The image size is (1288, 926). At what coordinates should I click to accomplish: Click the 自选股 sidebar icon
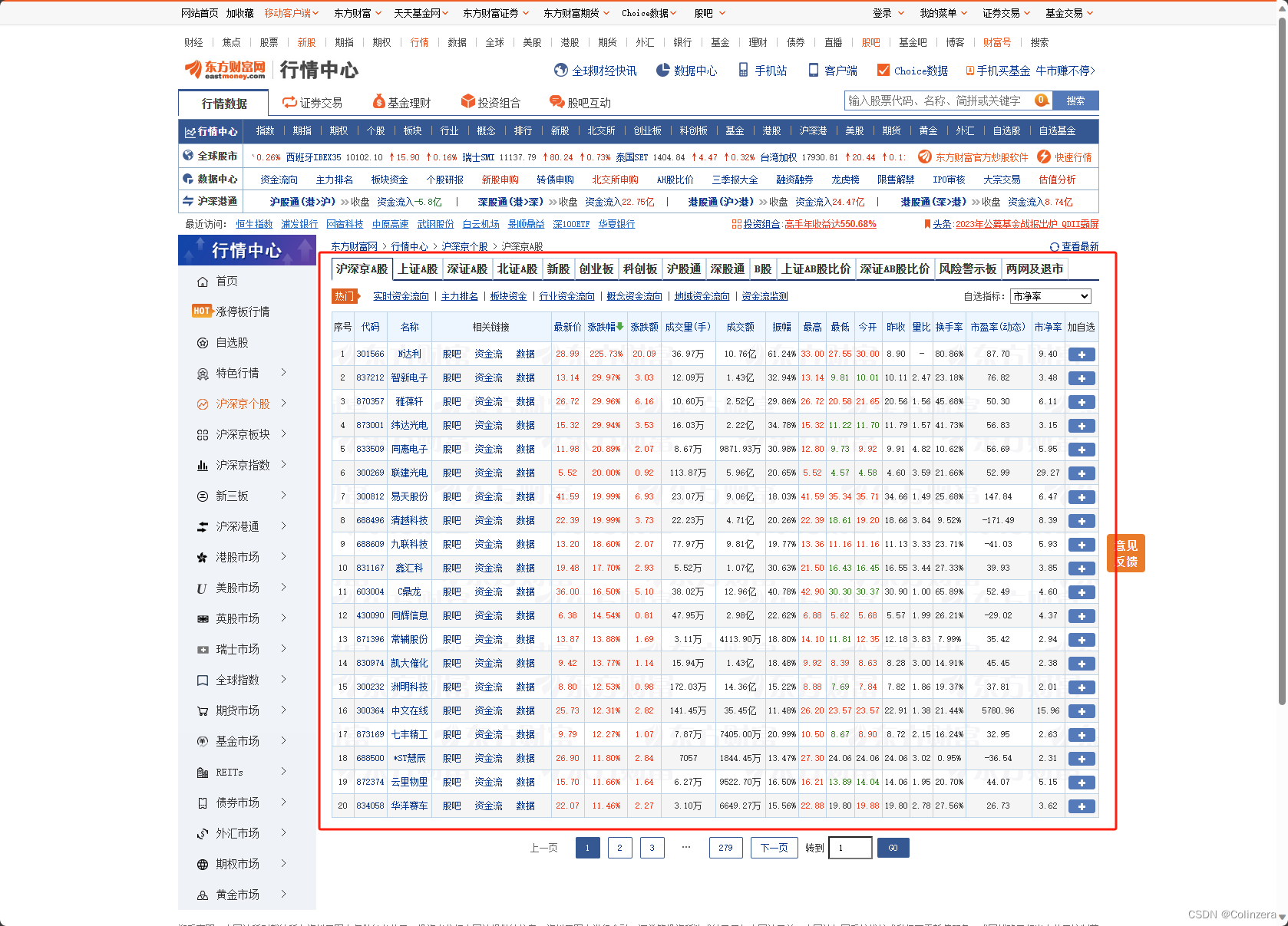click(x=203, y=343)
